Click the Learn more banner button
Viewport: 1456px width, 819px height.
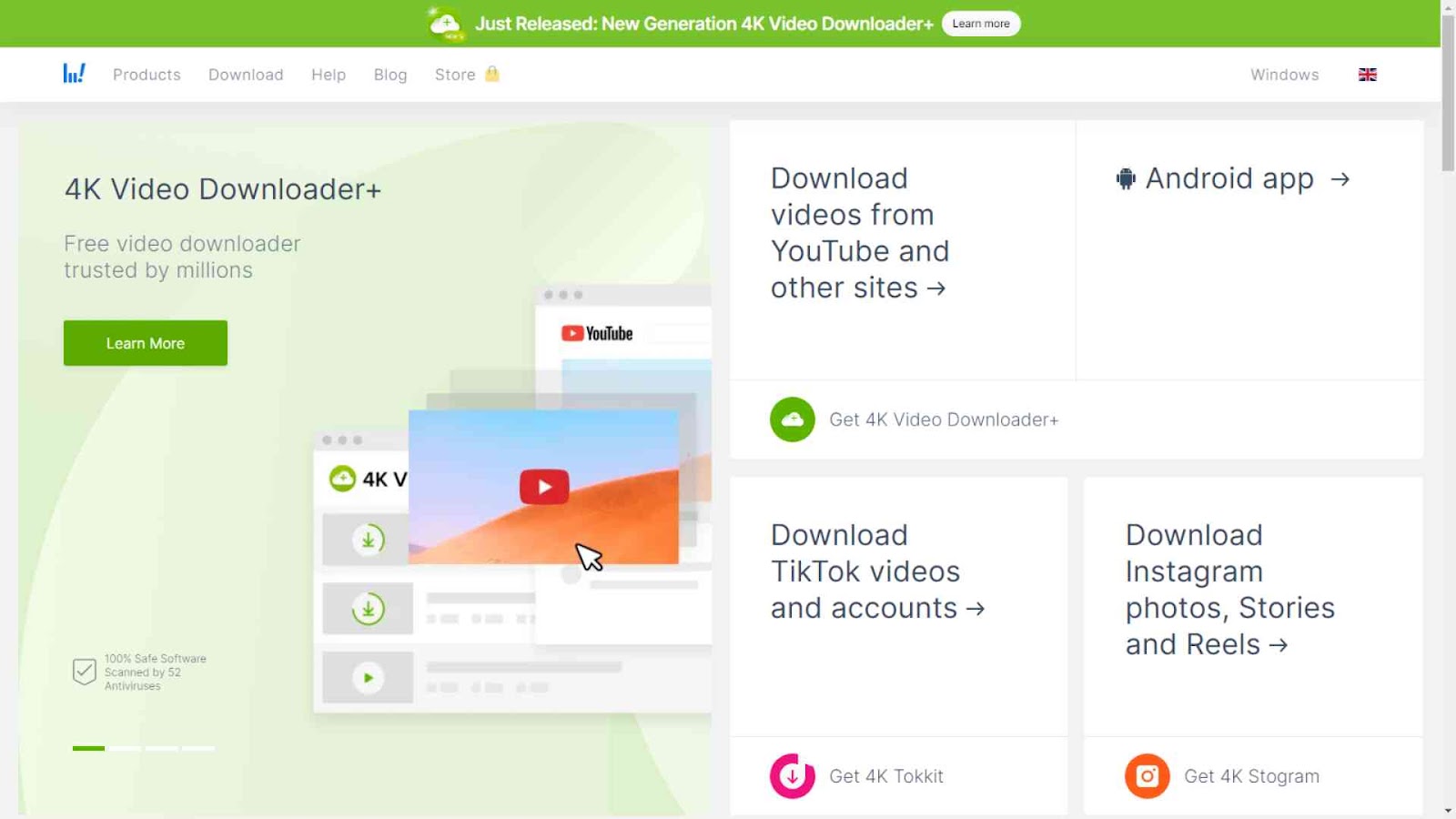click(981, 24)
